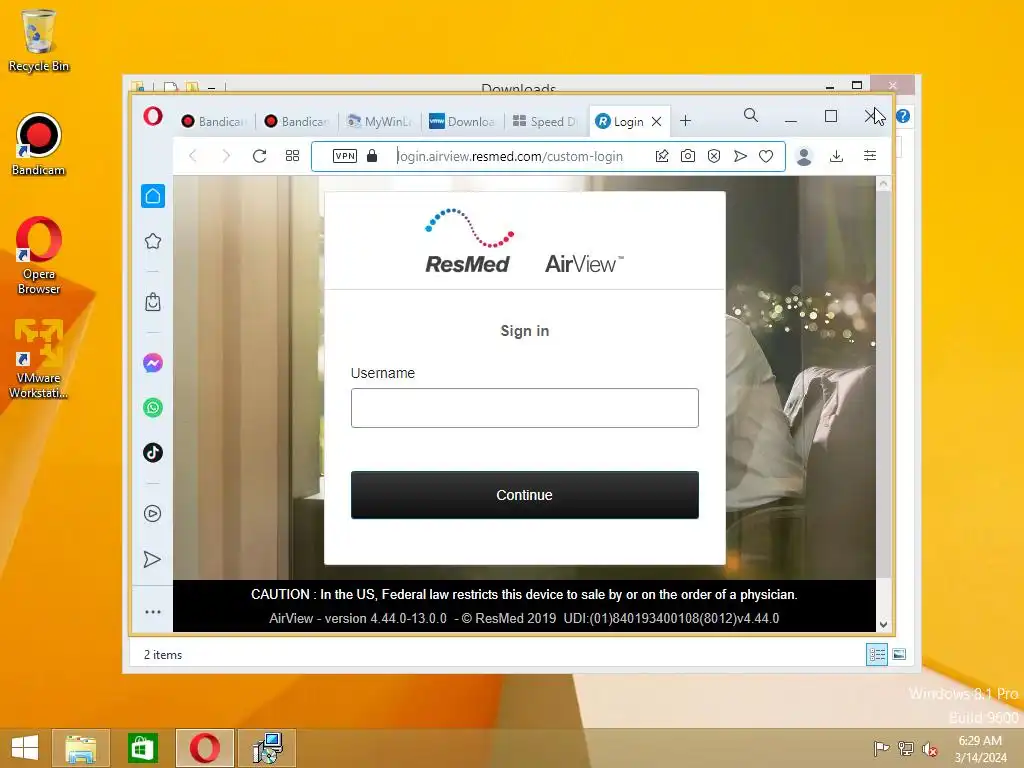Open the sidebar player icon
Viewport: 1024px width, 768px height.
[152, 513]
